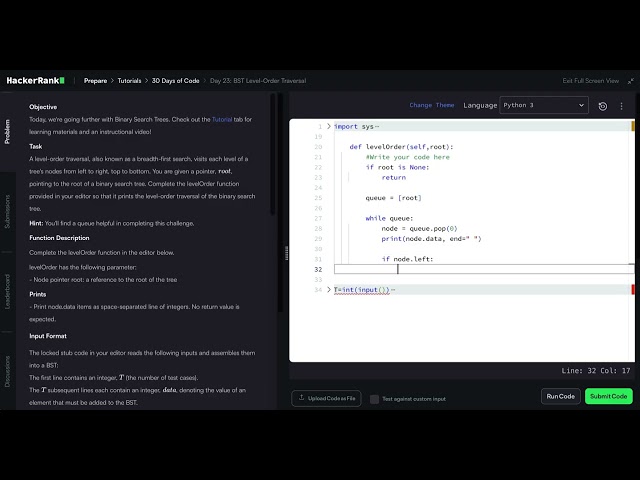640x480 pixels.
Task: Click the 'Function Description' heading
Action: [x=59, y=238]
